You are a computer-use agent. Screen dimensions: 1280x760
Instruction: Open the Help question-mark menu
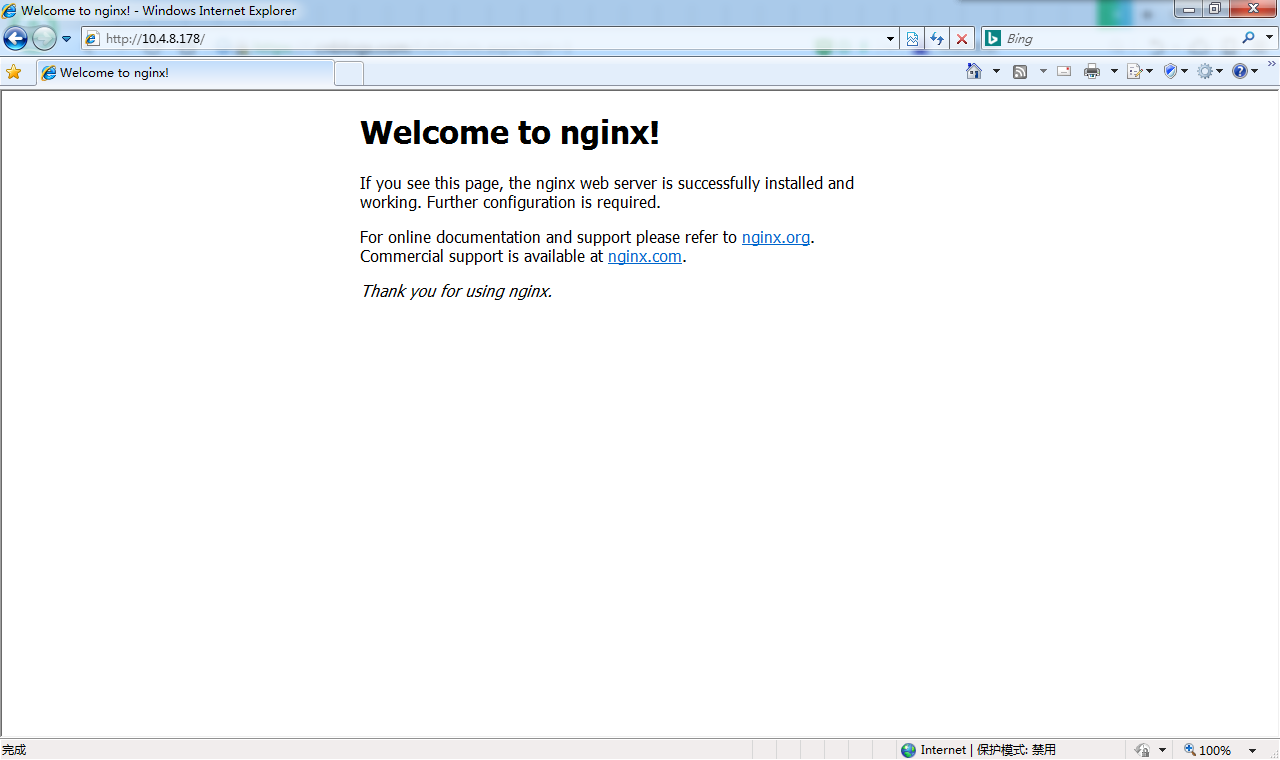(x=1245, y=71)
